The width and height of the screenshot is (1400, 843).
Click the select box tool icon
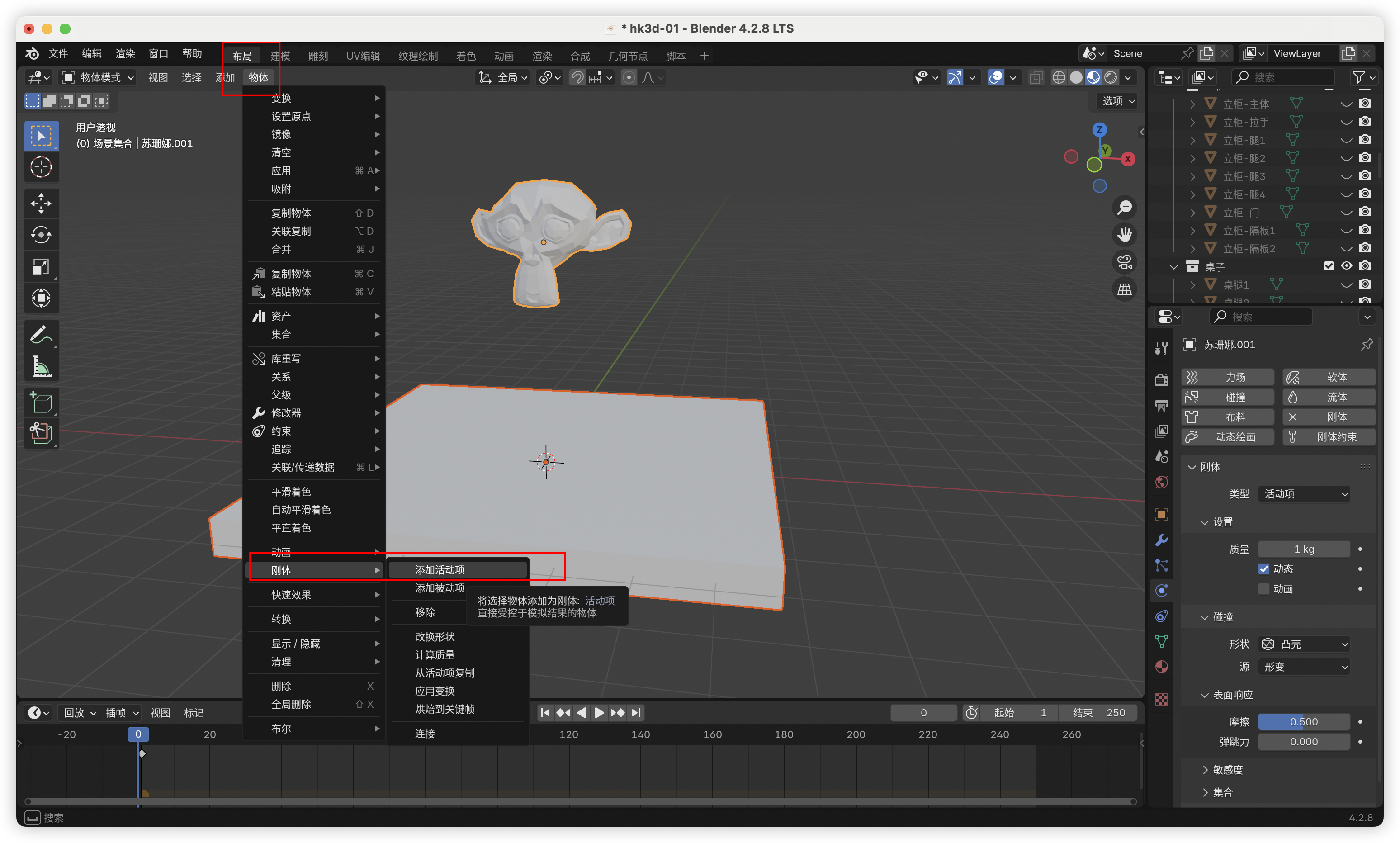tap(41, 136)
